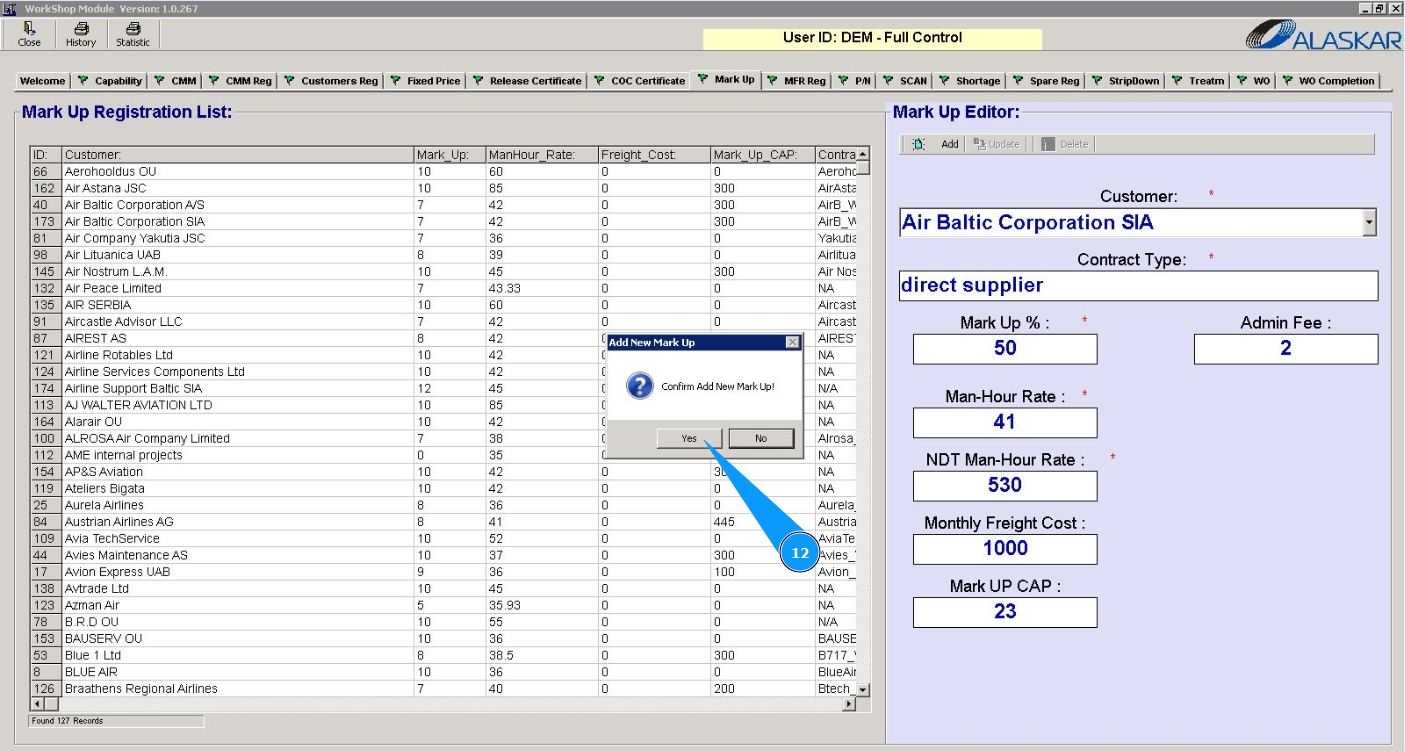Click Delete in the Mark Up Editor toolbar
1405x751 pixels.
[x=1064, y=144]
